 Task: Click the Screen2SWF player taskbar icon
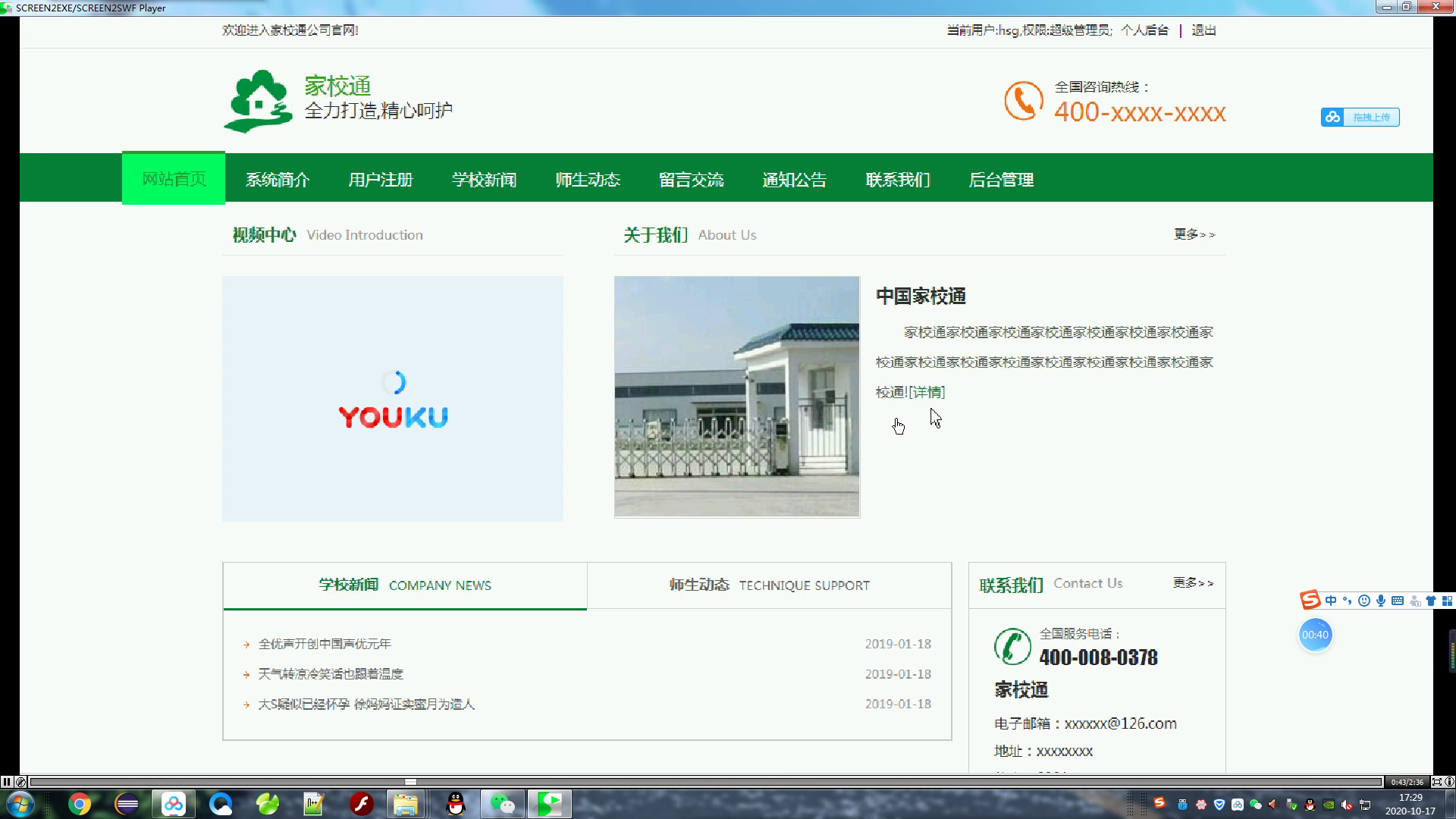pyautogui.click(x=550, y=804)
